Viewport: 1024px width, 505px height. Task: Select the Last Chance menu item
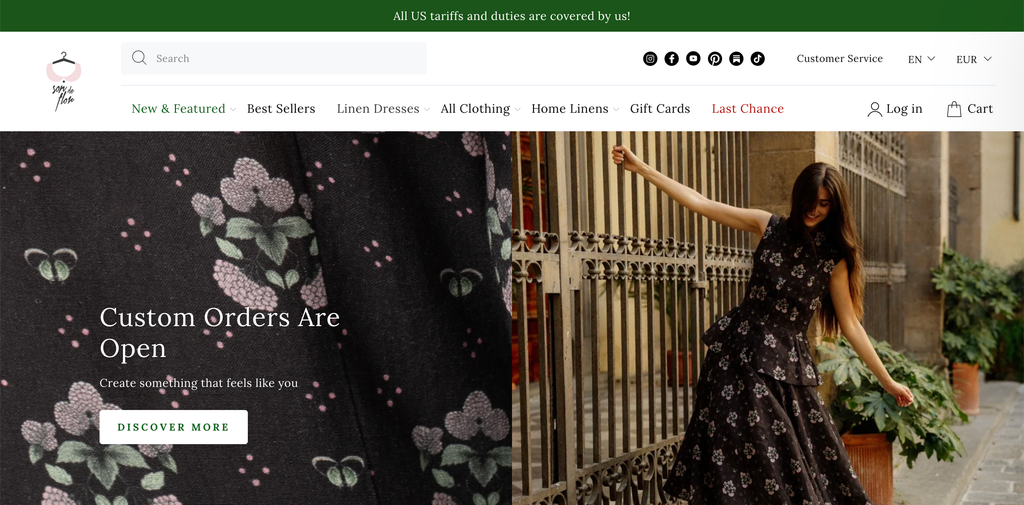[x=747, y=108]
